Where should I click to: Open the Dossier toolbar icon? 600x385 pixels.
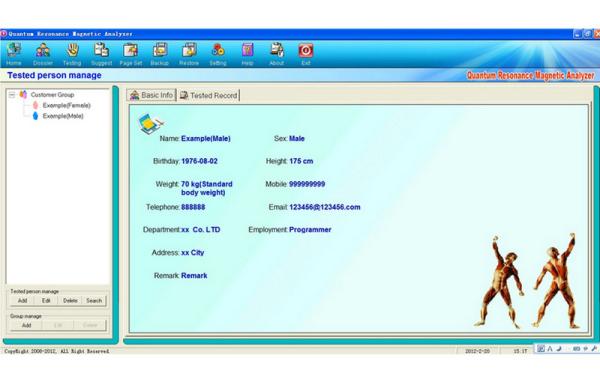tap(43, 51)
